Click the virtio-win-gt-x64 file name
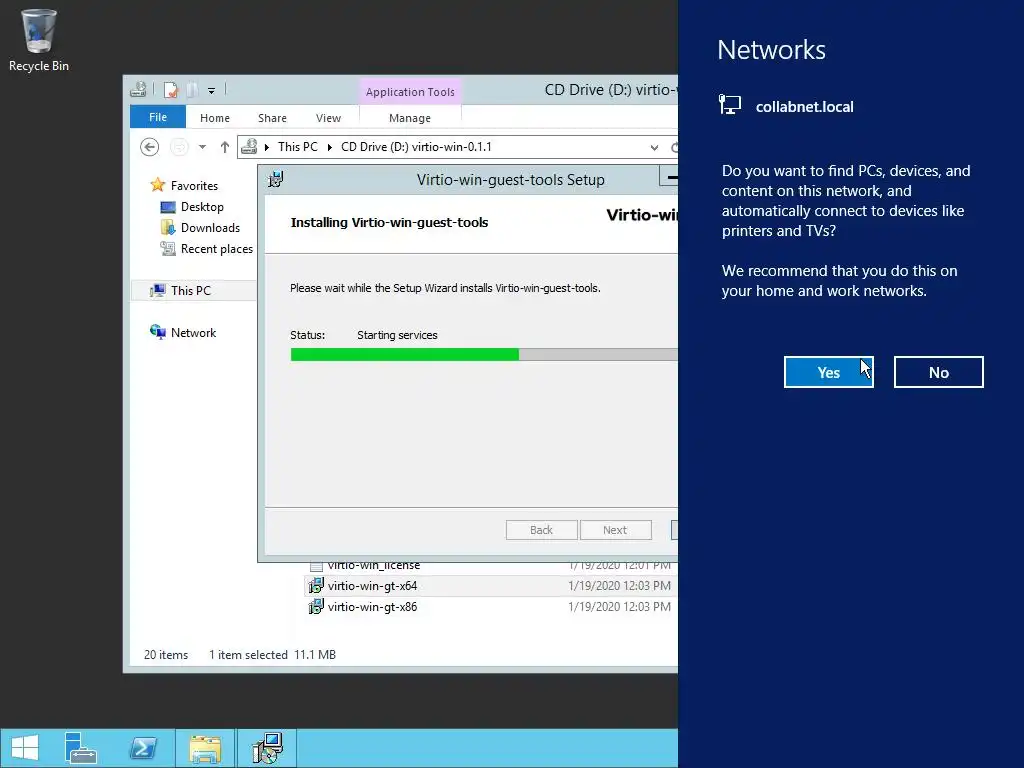The height and width of the screenshot is (768, 1024). (x=372, y=586)
